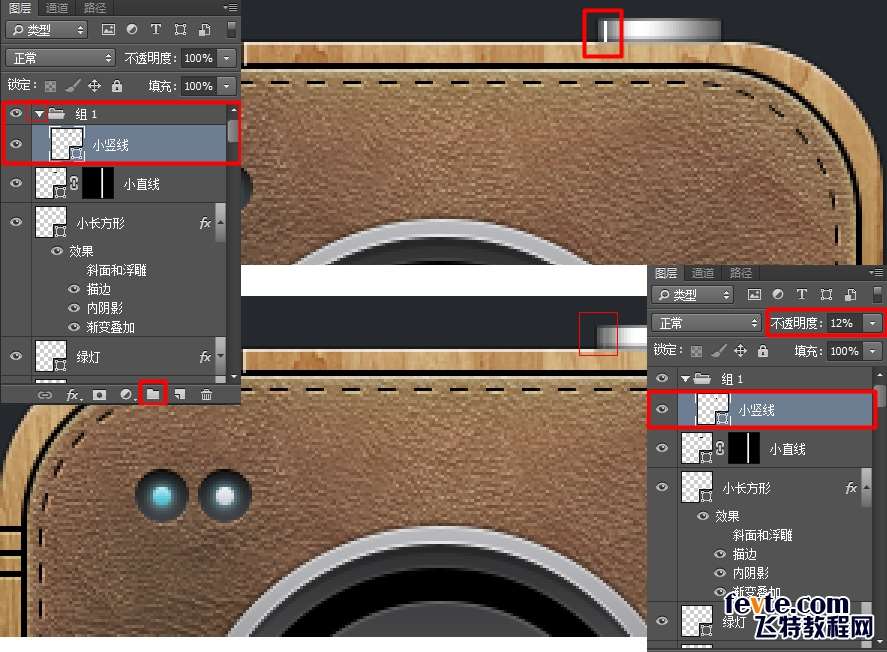This screenshot has width=887, height=652.
Task: Hide 绿灯 layer in 100%-opacity Layers panel
Action: 16,356
